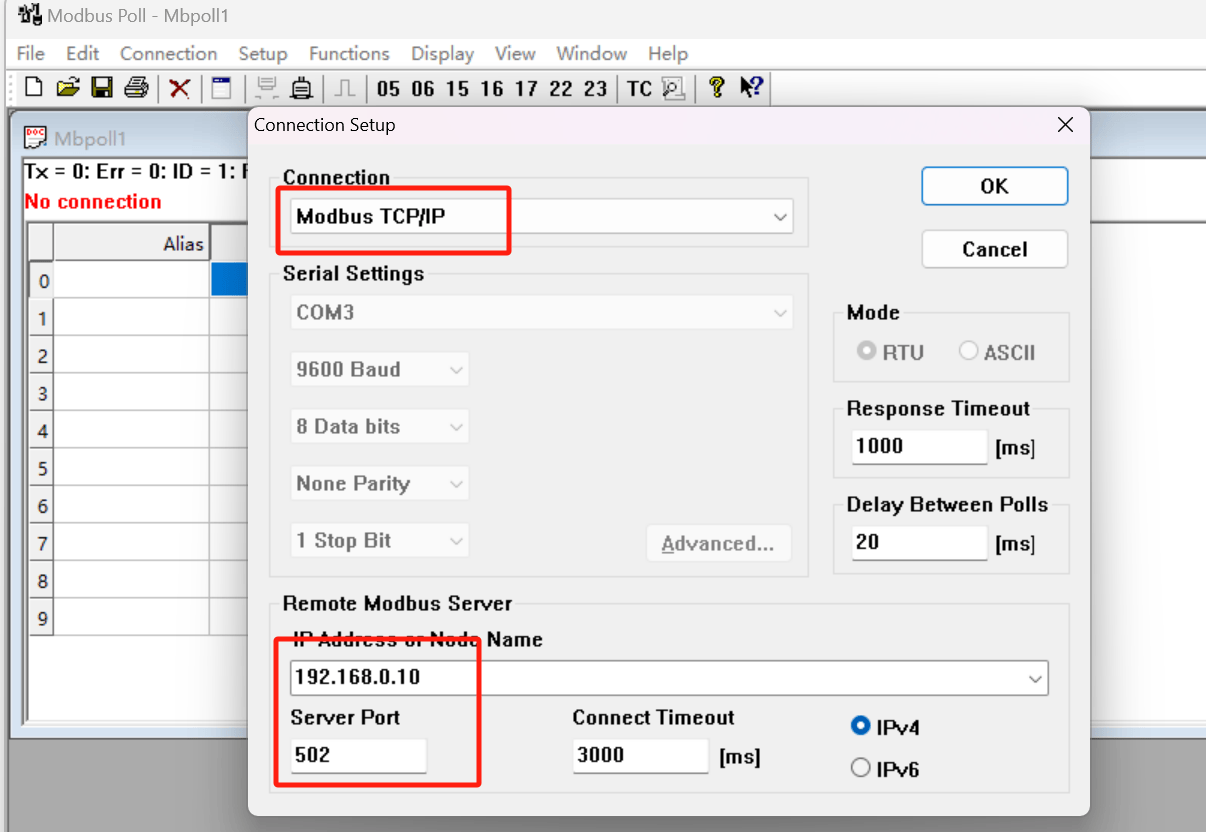Click the Print icon in toolbar
The width and height of the screenshot is (1206, 832).
click(x=136, y=88)
